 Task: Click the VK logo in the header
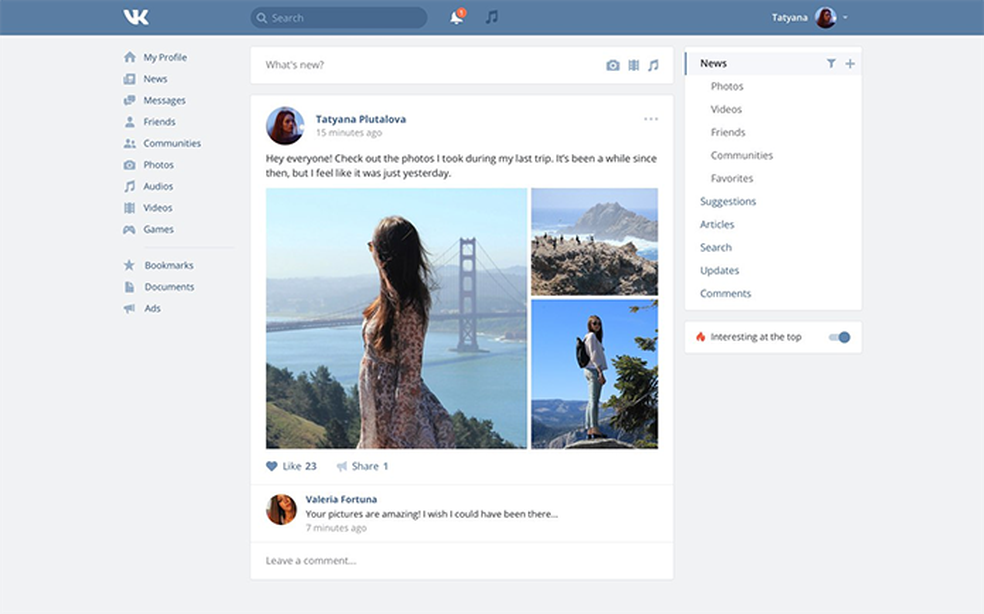[136, 17]
